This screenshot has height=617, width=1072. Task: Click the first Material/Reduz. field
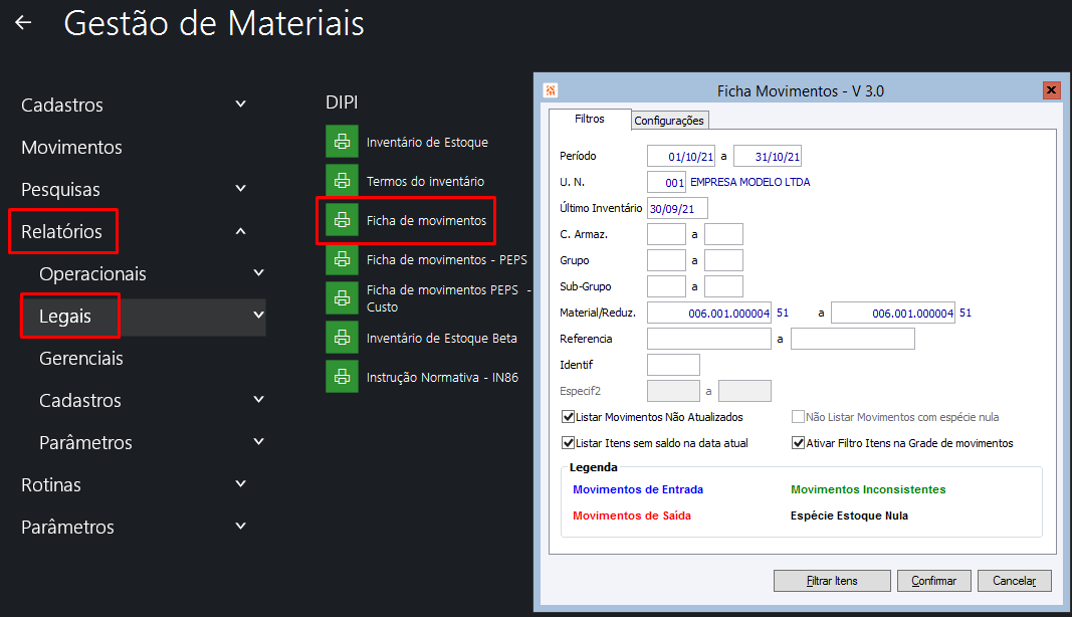[709, 313]
